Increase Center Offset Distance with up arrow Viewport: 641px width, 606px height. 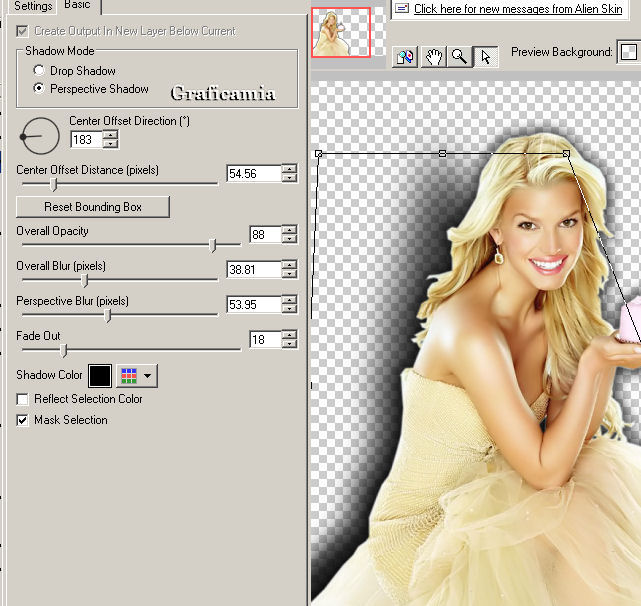[289, 169]
